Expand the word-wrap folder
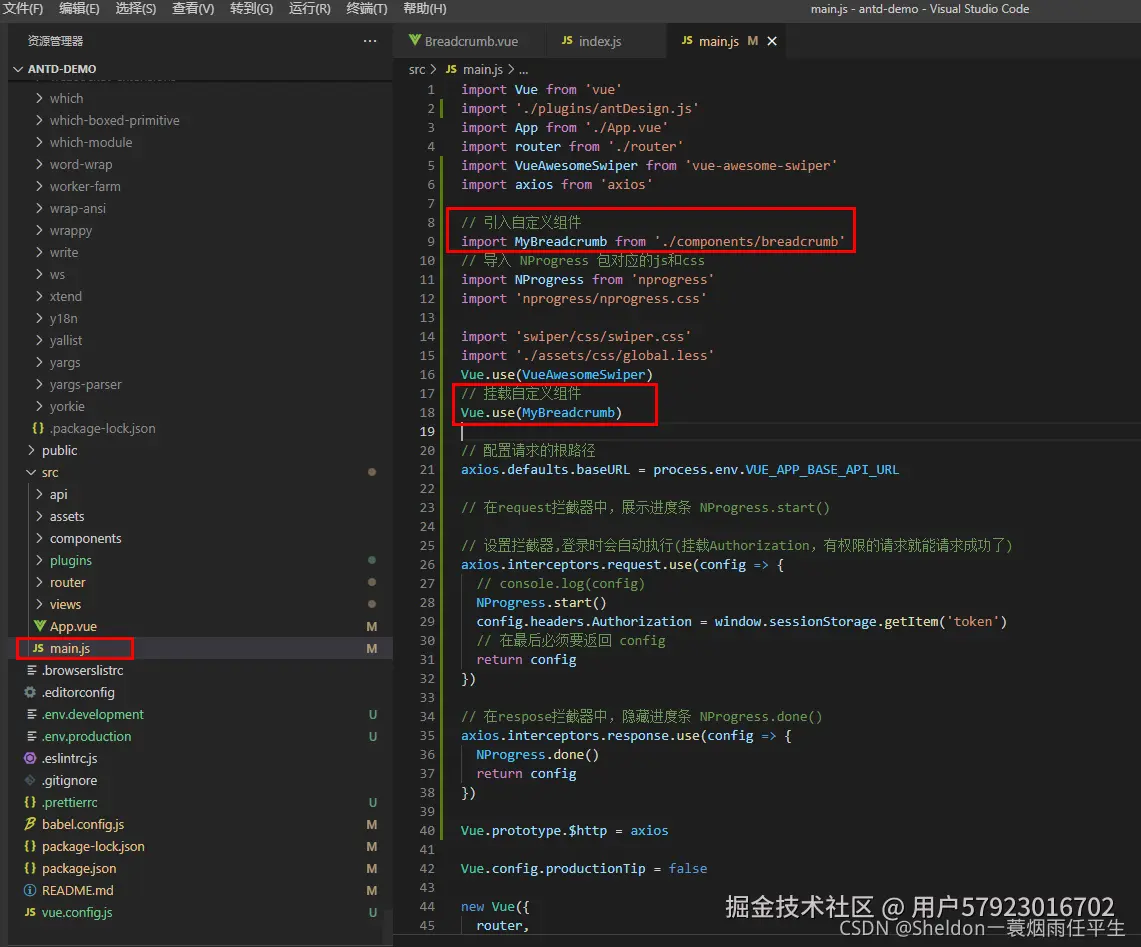Viewport: 1141px width, 947px height. (39, 164)
